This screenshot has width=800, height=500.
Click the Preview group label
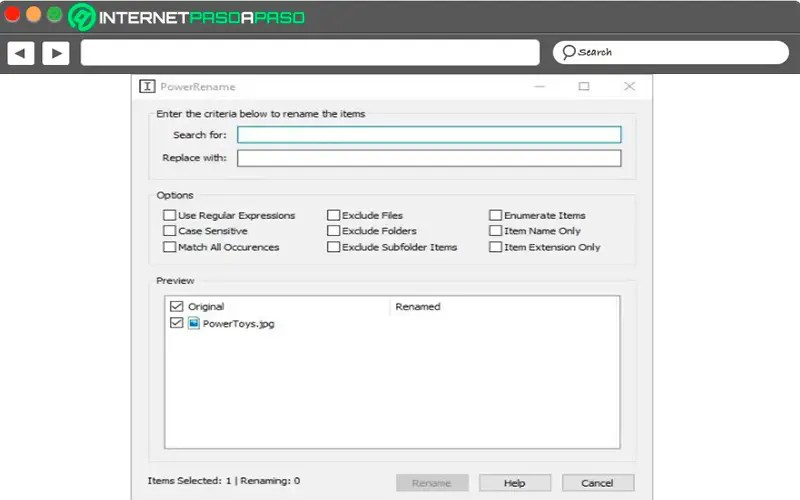click(175, 281)
